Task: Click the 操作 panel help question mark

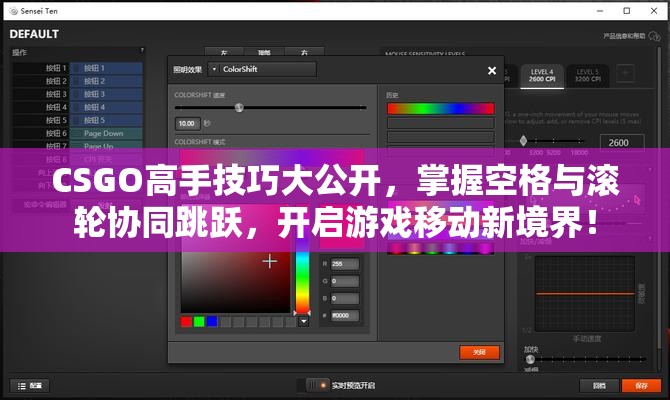Action: (x=142, y=50)
